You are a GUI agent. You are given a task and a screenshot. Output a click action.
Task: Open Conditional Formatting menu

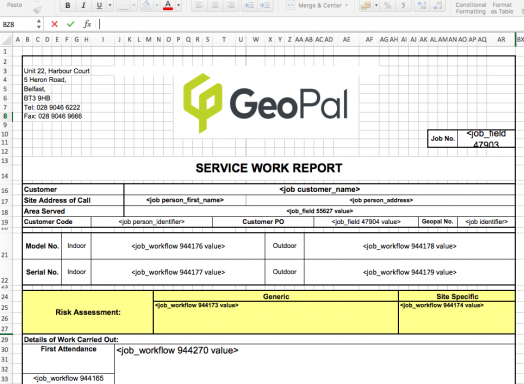pos(471,8)
